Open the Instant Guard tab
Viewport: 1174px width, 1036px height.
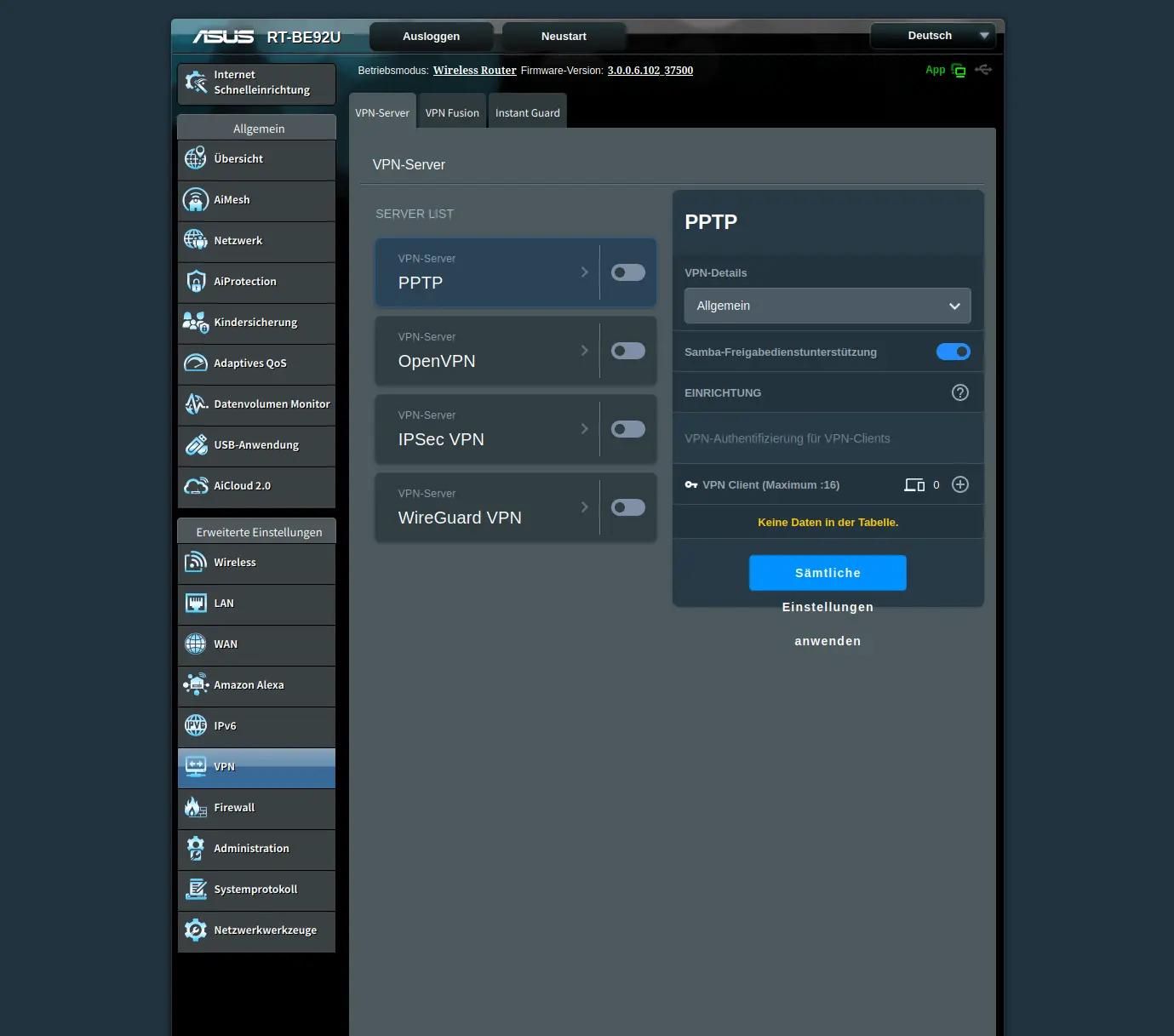pyautogui.click(x=527, y=112)
